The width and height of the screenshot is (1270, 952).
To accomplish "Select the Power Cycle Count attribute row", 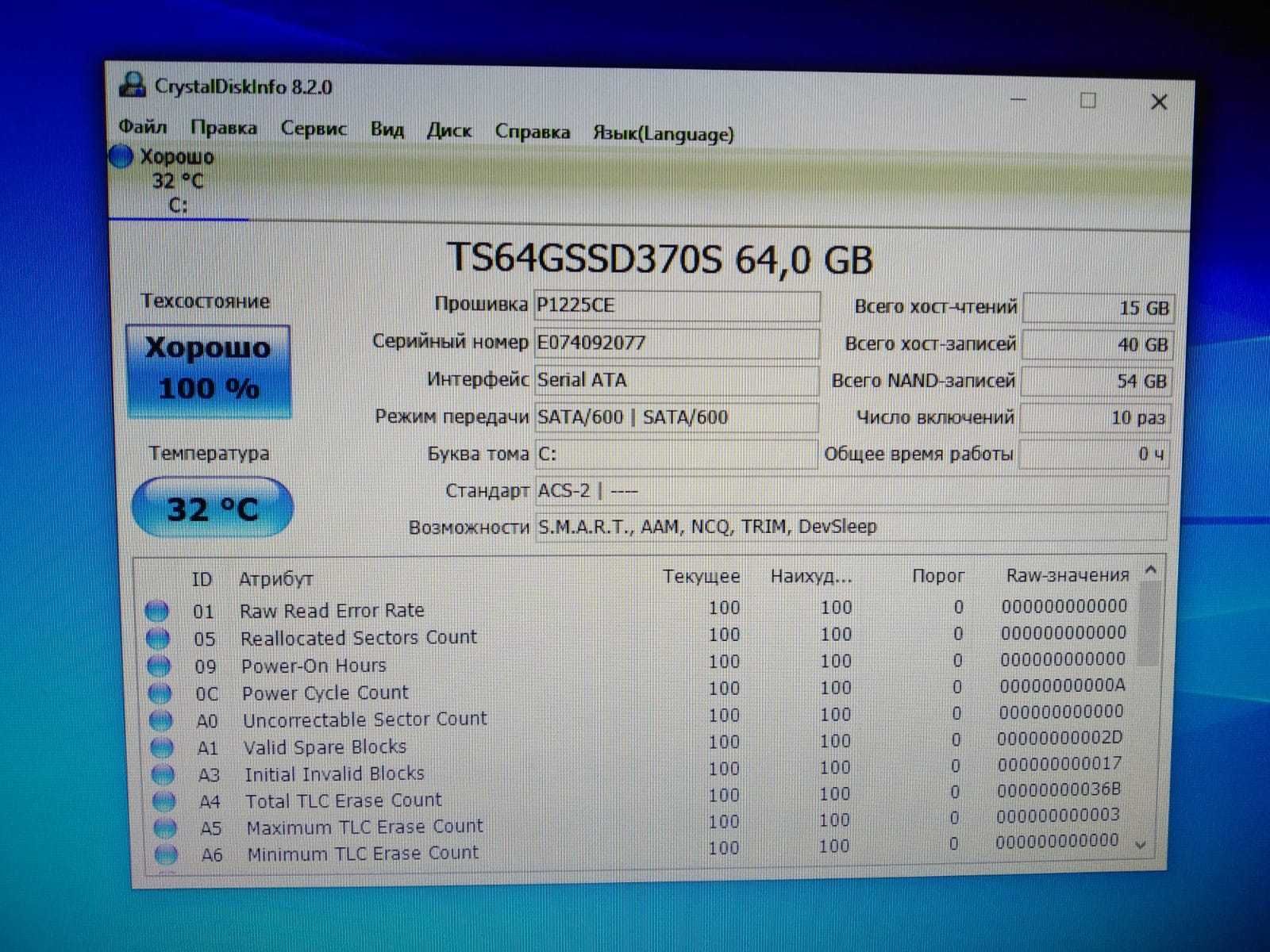I will [x=639, y=689].
